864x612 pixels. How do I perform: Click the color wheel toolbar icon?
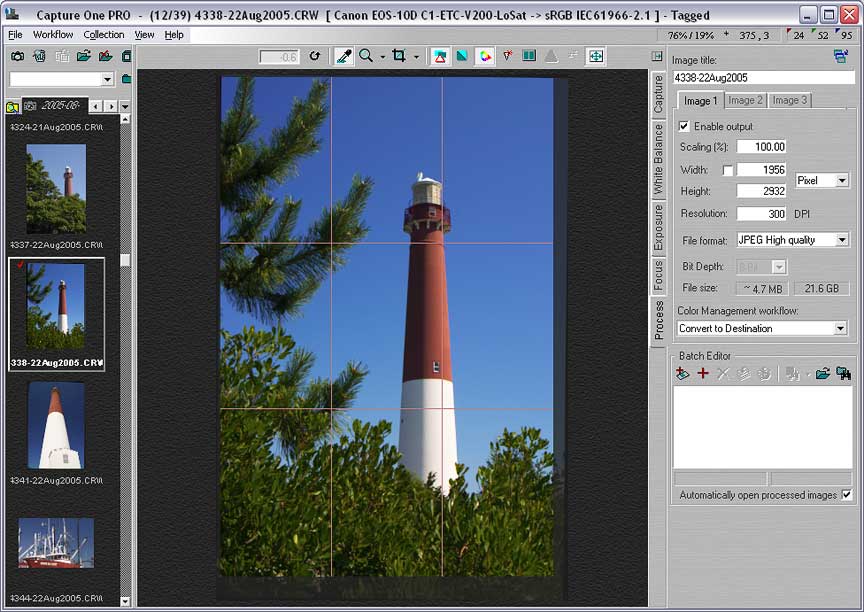click(x=485, y=56)
